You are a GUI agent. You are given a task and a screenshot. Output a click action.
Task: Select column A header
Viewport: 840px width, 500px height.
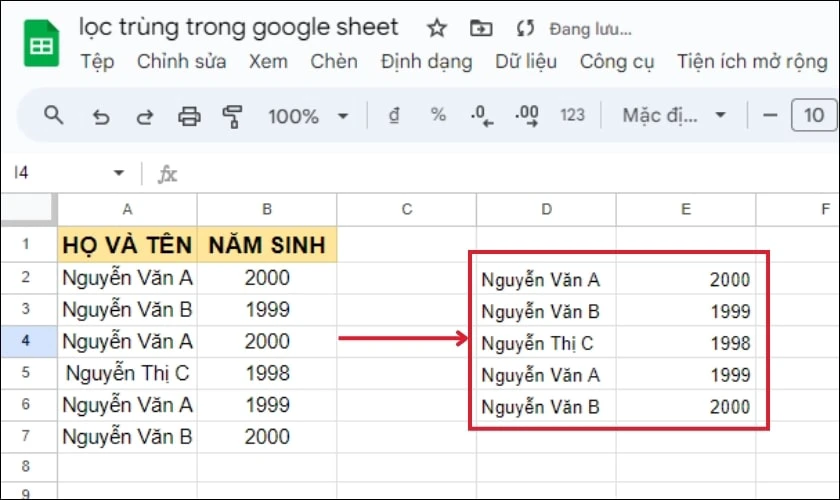[x=127, y=209]
